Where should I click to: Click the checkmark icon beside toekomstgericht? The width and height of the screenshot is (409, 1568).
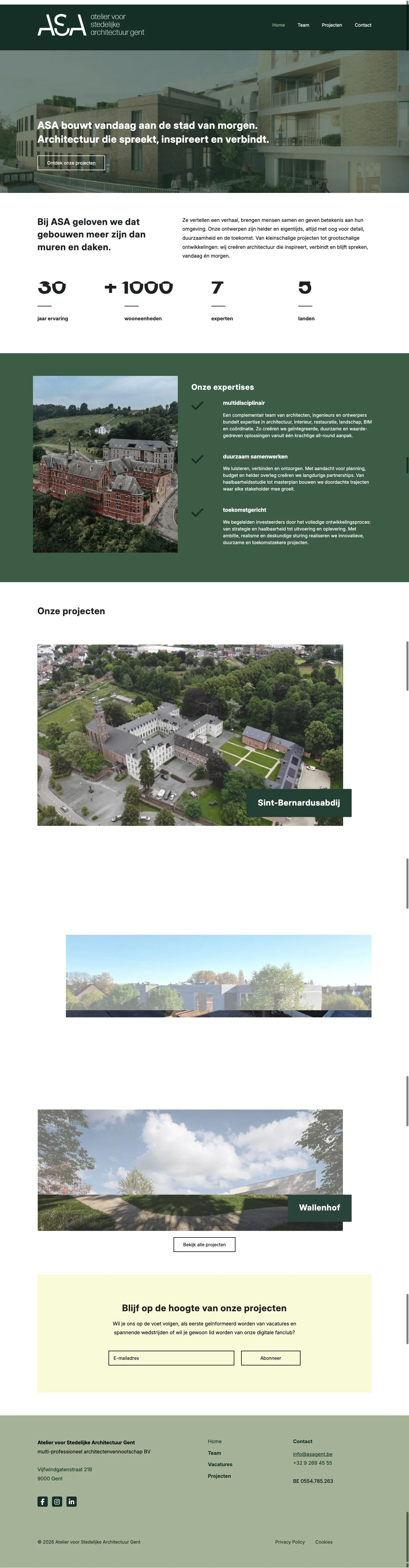coord(197,513)
